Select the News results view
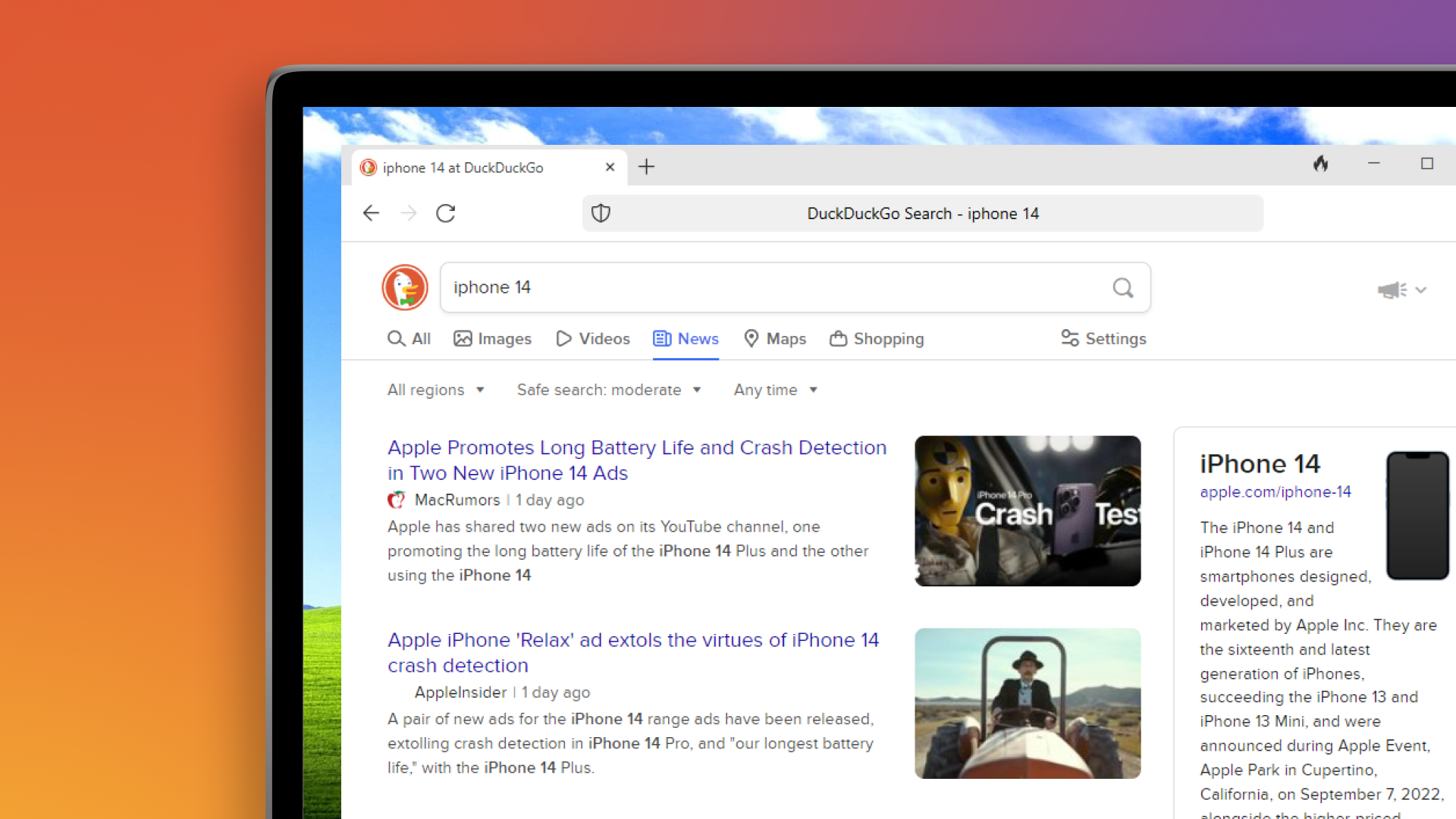 click(686, 338)
